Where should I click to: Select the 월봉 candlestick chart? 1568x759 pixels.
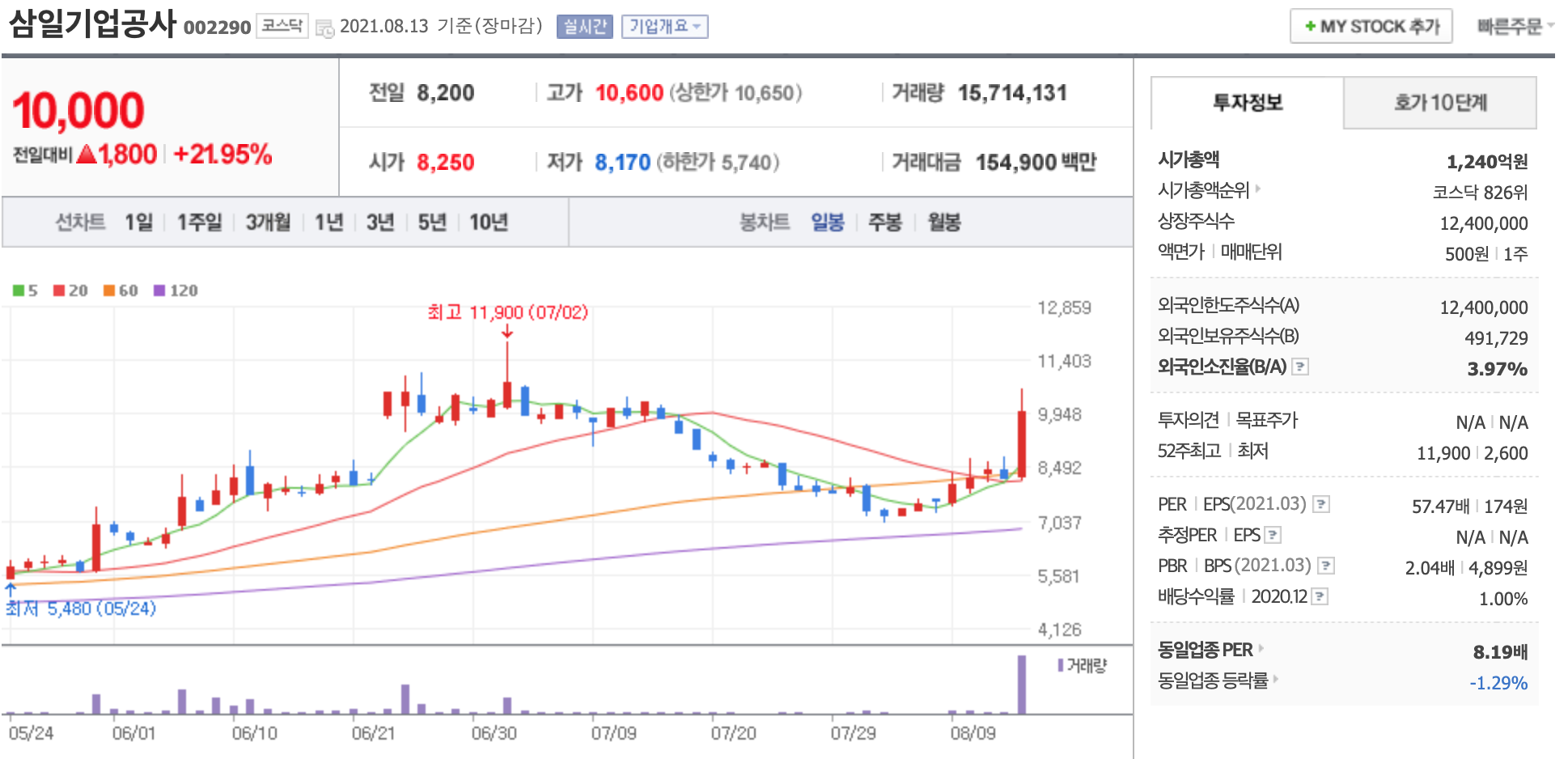click(x=944, y=222)
